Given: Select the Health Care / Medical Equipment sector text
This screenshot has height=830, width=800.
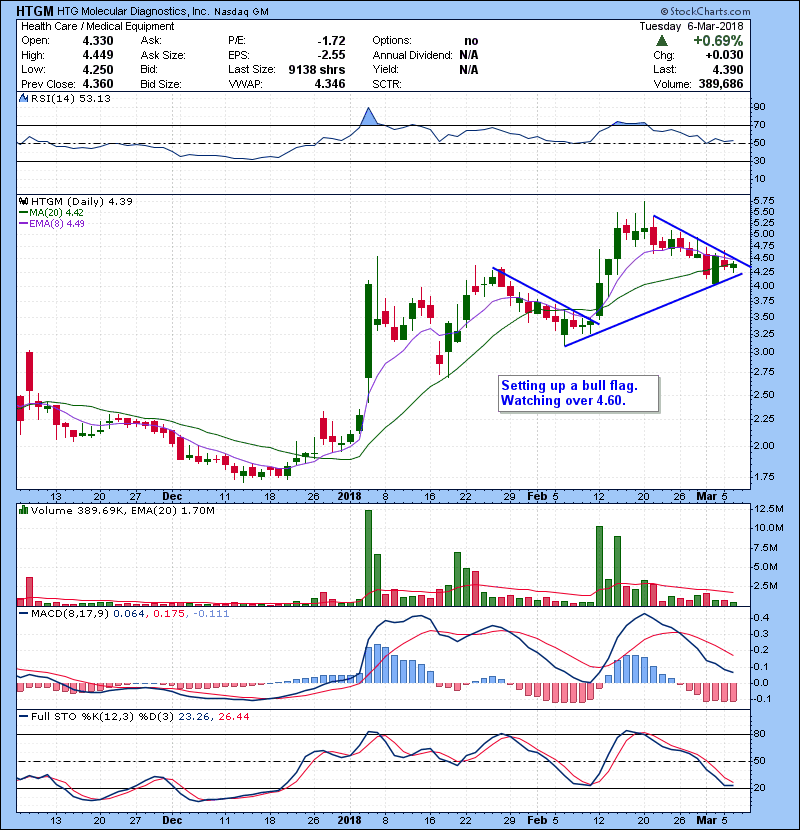Looking at the screenshot, I should (97, 26).
